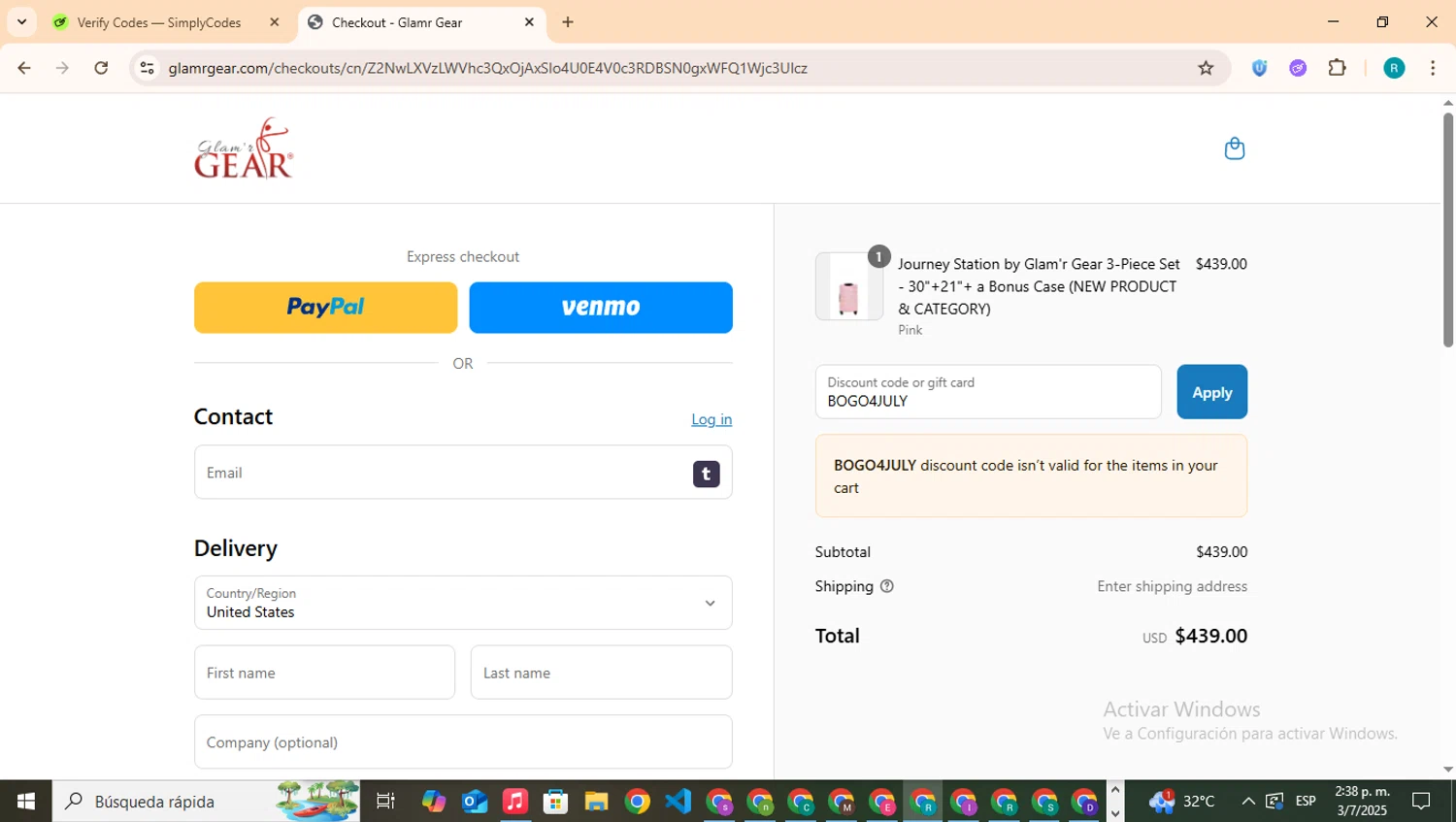This screenshot has width=1456, height=822.
Task: Click the password manager icon in Email field
Action: [706, 474]
